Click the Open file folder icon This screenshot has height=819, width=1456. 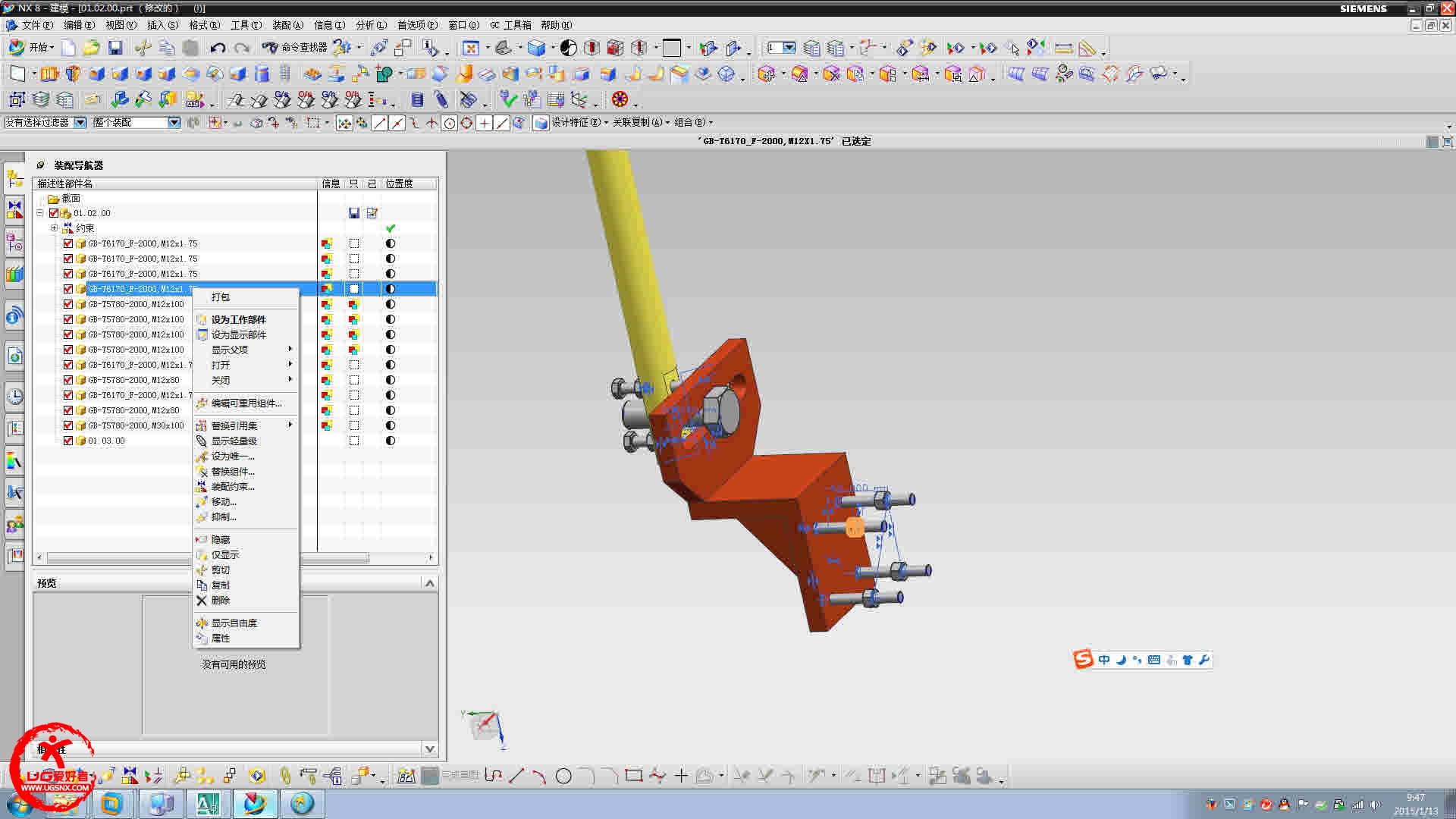click(91, 48)
